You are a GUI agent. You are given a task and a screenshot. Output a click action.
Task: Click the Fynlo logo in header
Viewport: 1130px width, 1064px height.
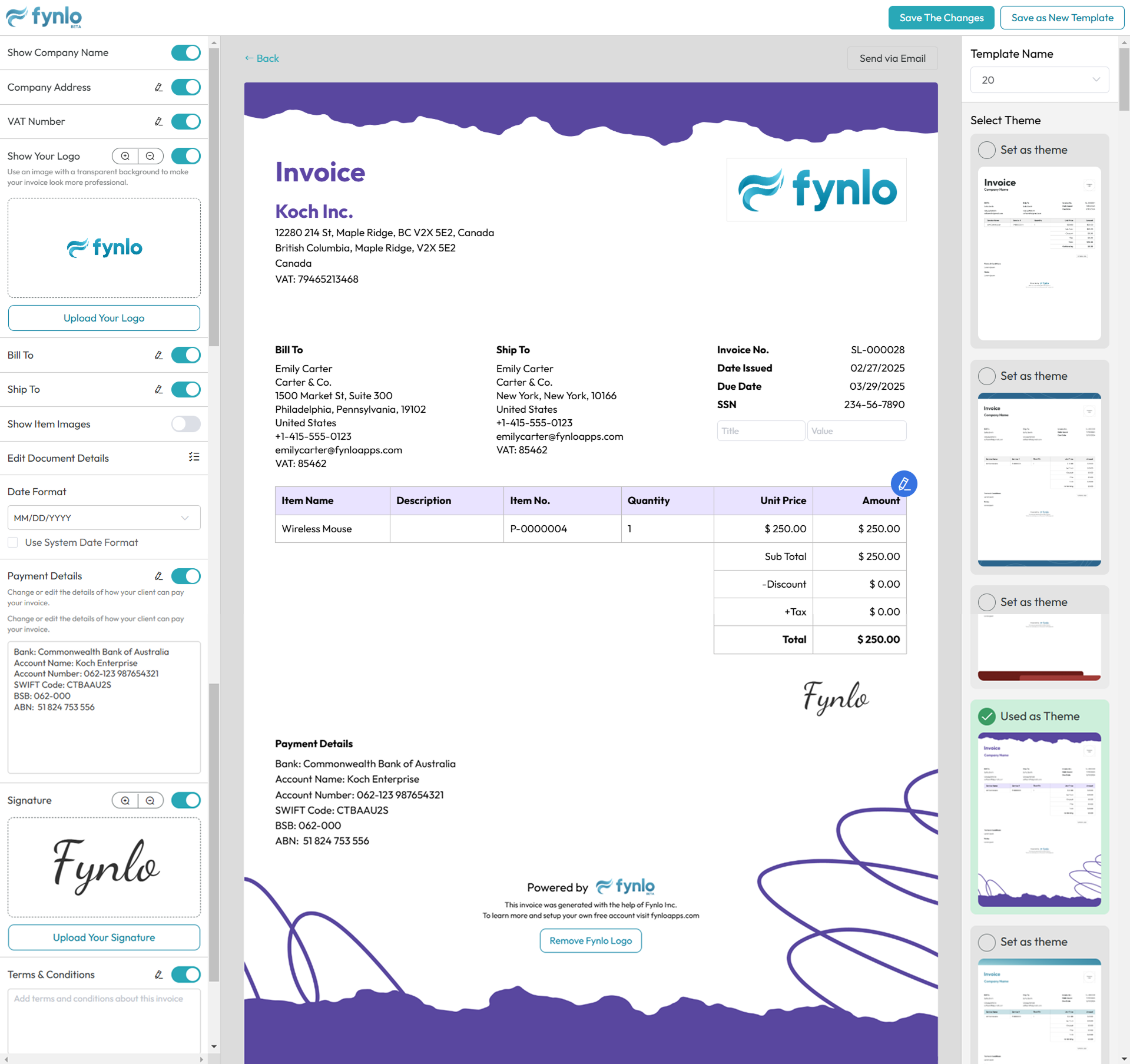tap(44, 17)
